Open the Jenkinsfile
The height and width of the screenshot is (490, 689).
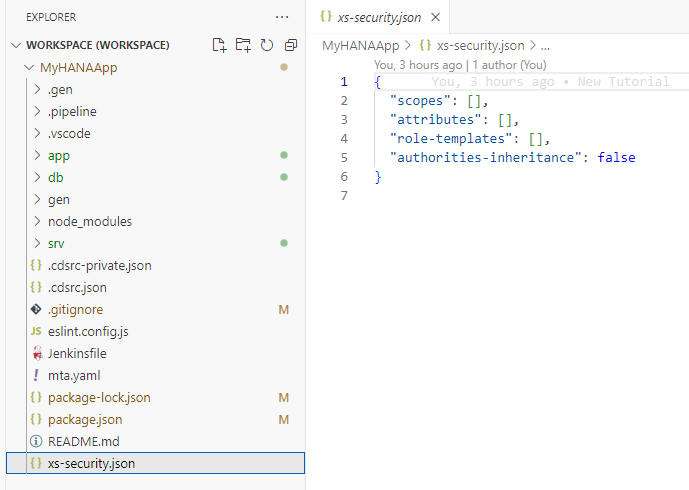tap(77, 353)
